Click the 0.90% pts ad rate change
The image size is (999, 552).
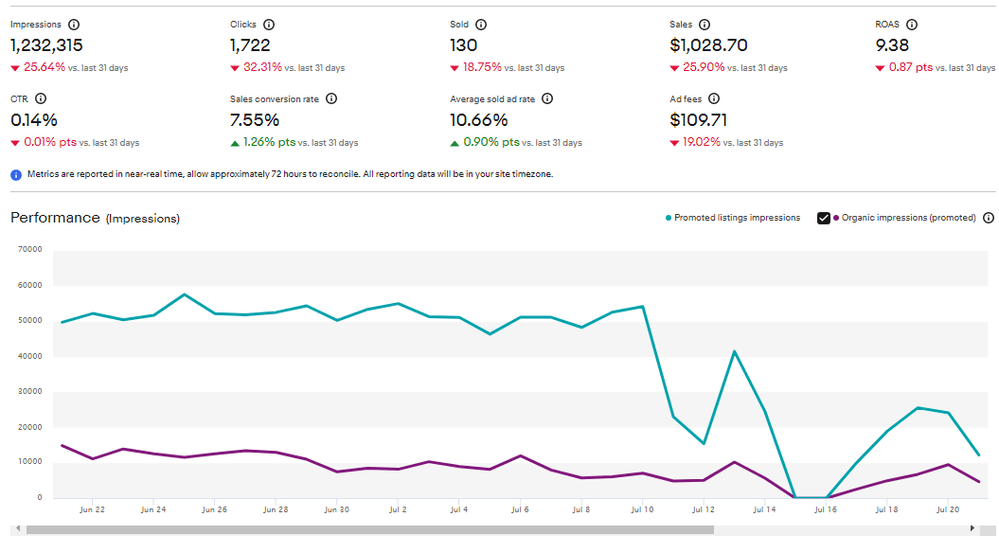pyautogui.click(x=491, y=142)
